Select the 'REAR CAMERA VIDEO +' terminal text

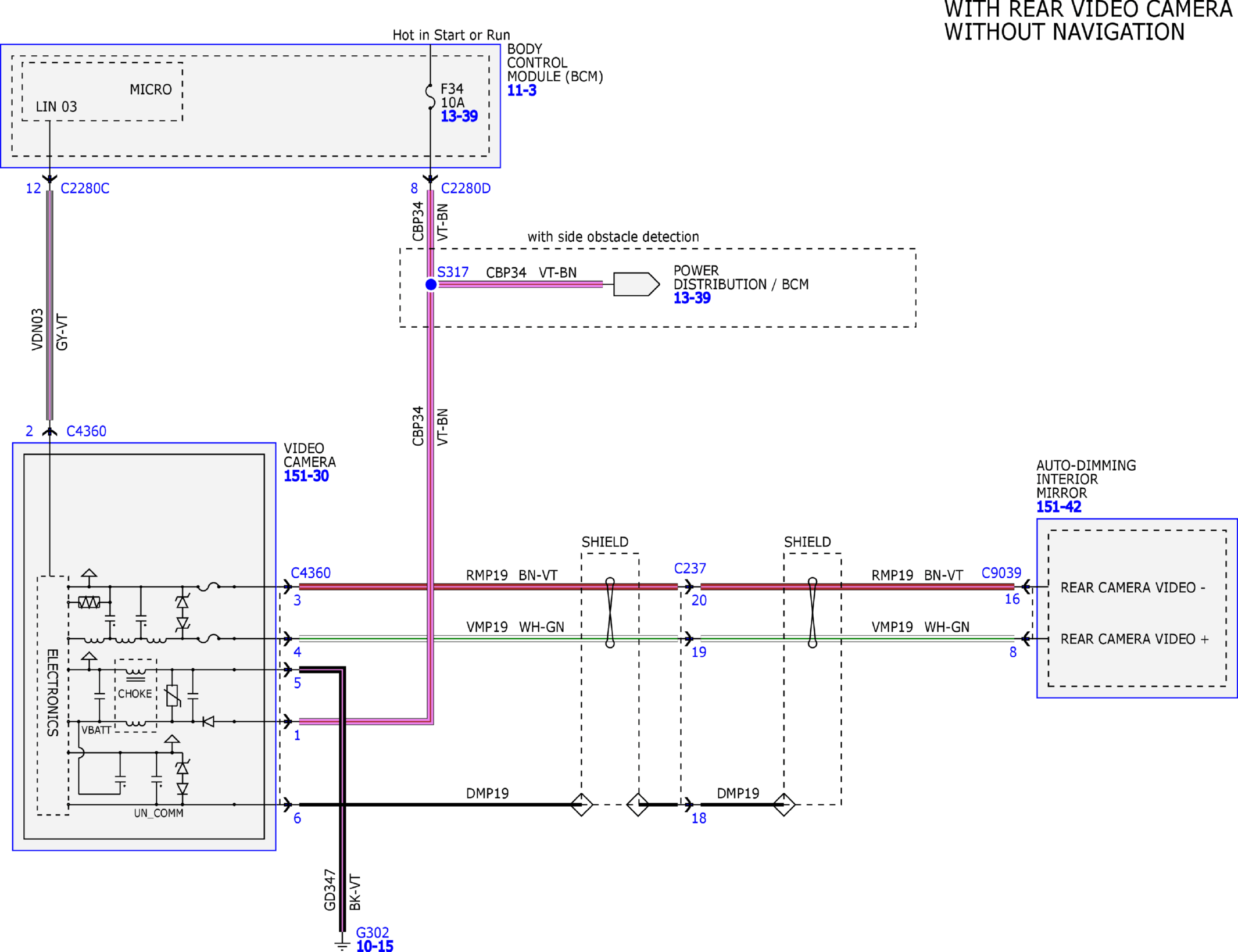tap(1135, 639)
